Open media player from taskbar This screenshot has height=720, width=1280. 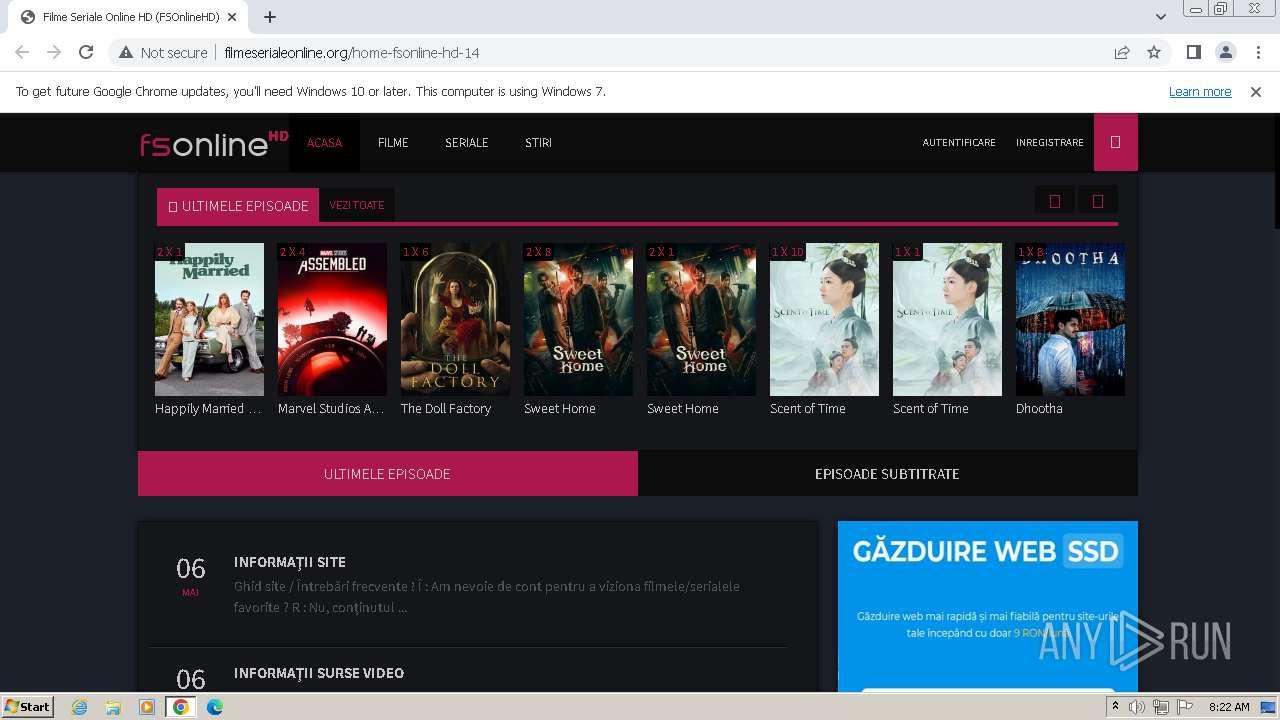pos(147,707)
